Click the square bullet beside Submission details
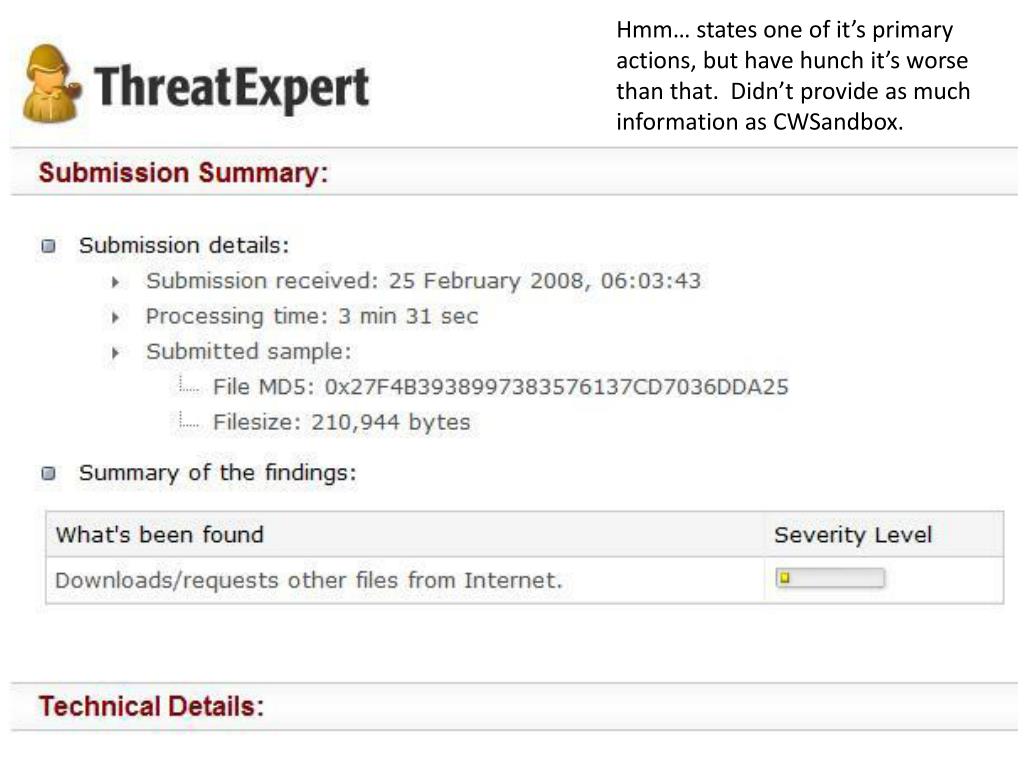Viewport: 1024px width, 768px height. (48, 246)
